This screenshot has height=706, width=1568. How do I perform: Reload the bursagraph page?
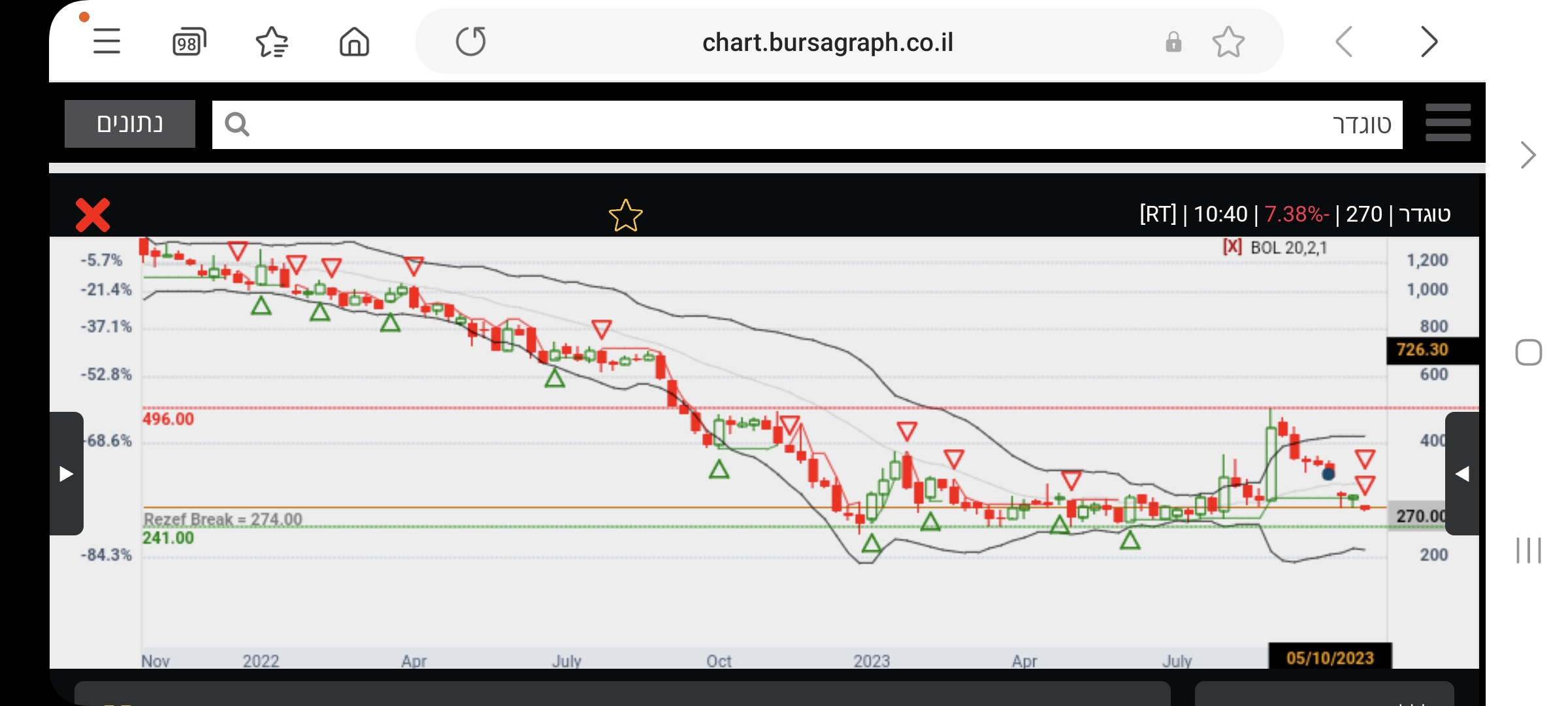coord(470,42)
